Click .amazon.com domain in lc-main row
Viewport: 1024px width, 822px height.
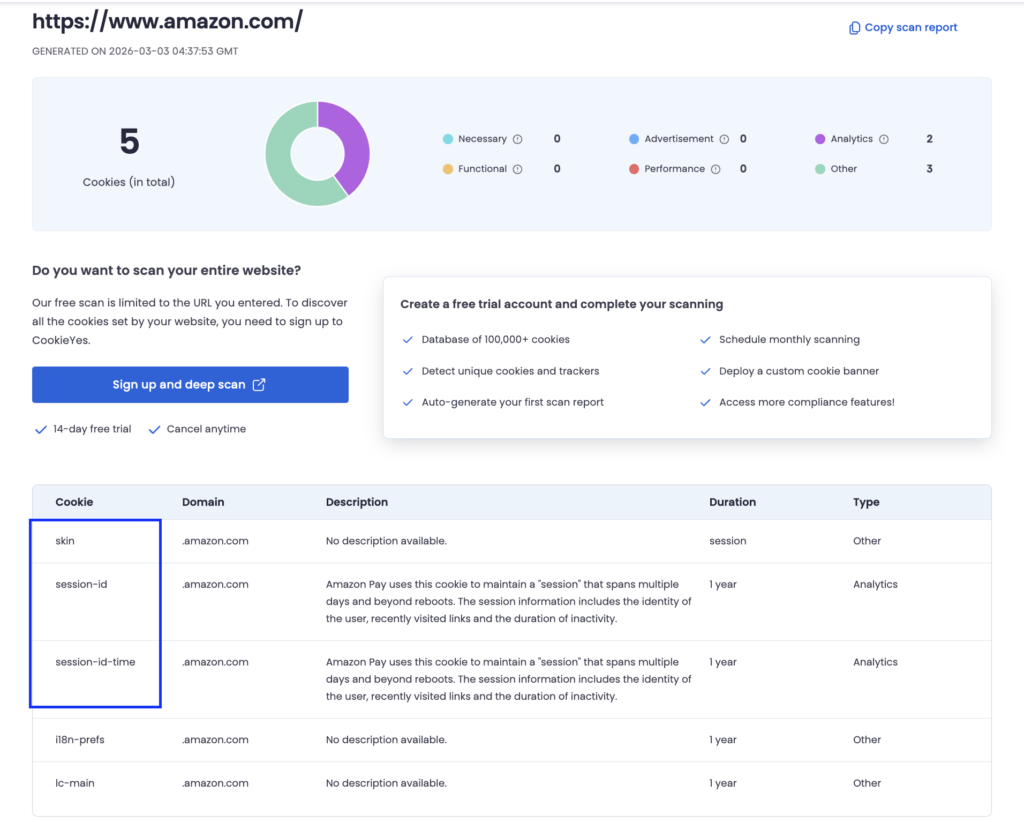[215, 783]
